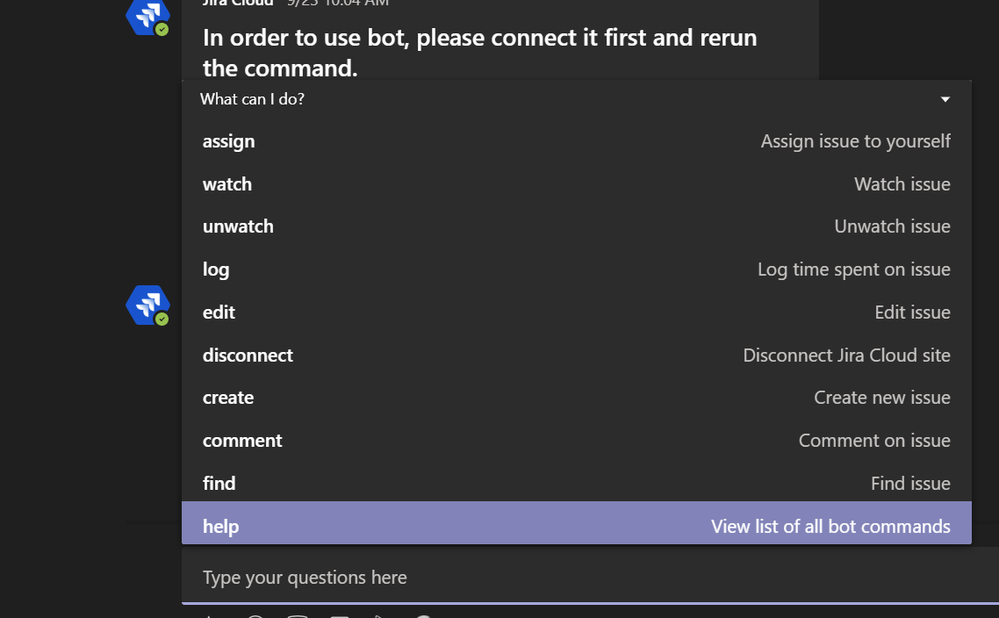Select disconnect to disconnect Jira Cloud site
Viewport: 999px width, 618px height.
tap(248, 355)
